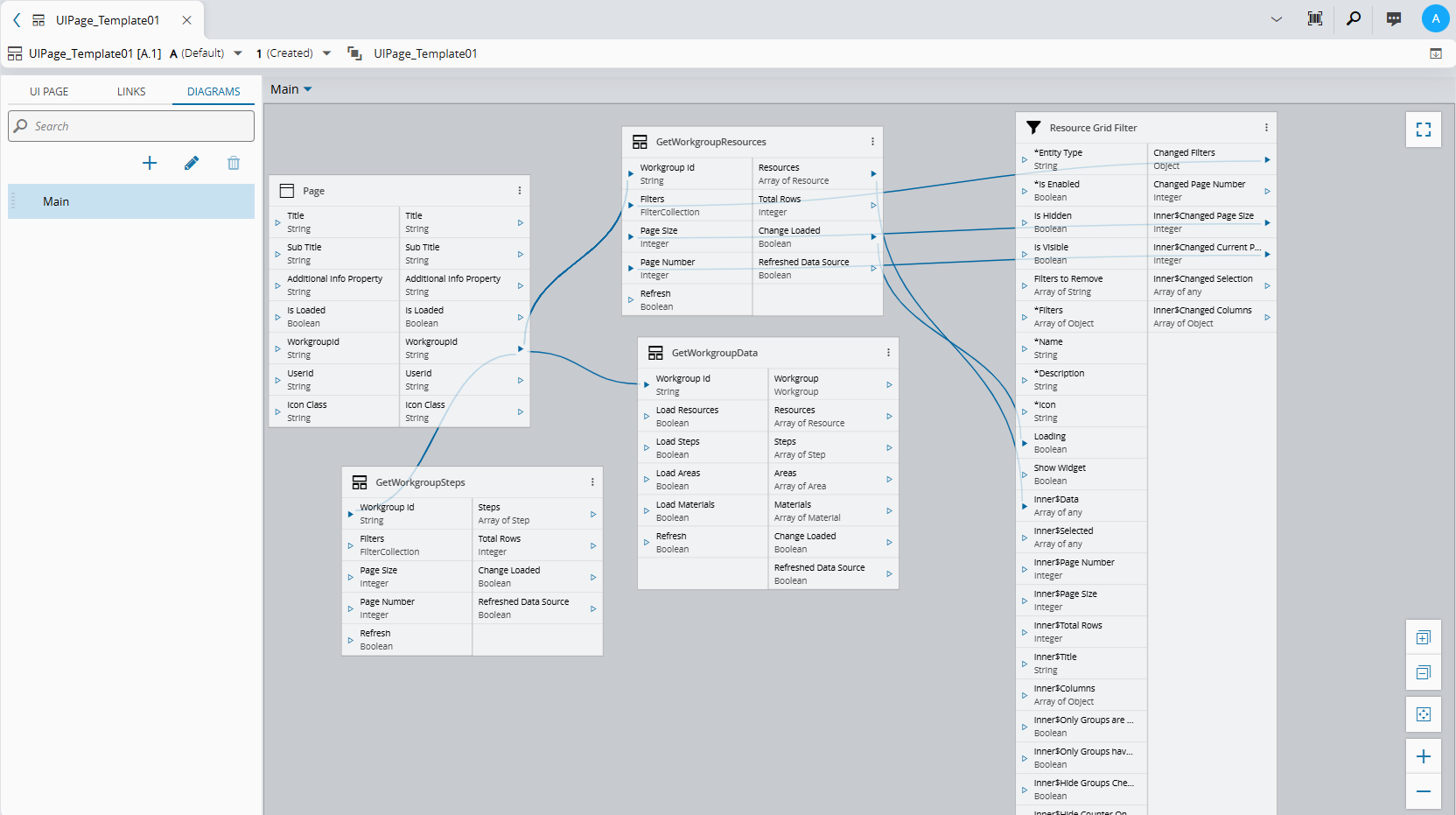
Task: Click Icon Class input in Page node
Action: (x=334, y=411)
